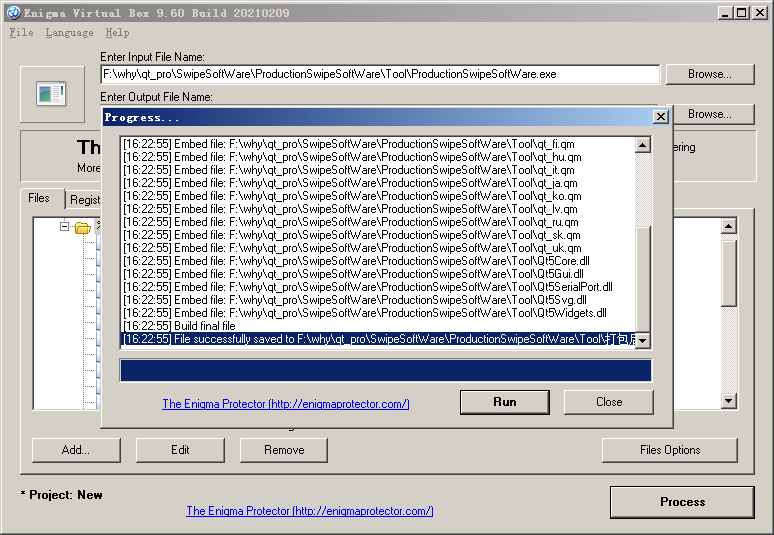Open the Enigma Protector link in the Progress dialog

click(286, 404)
